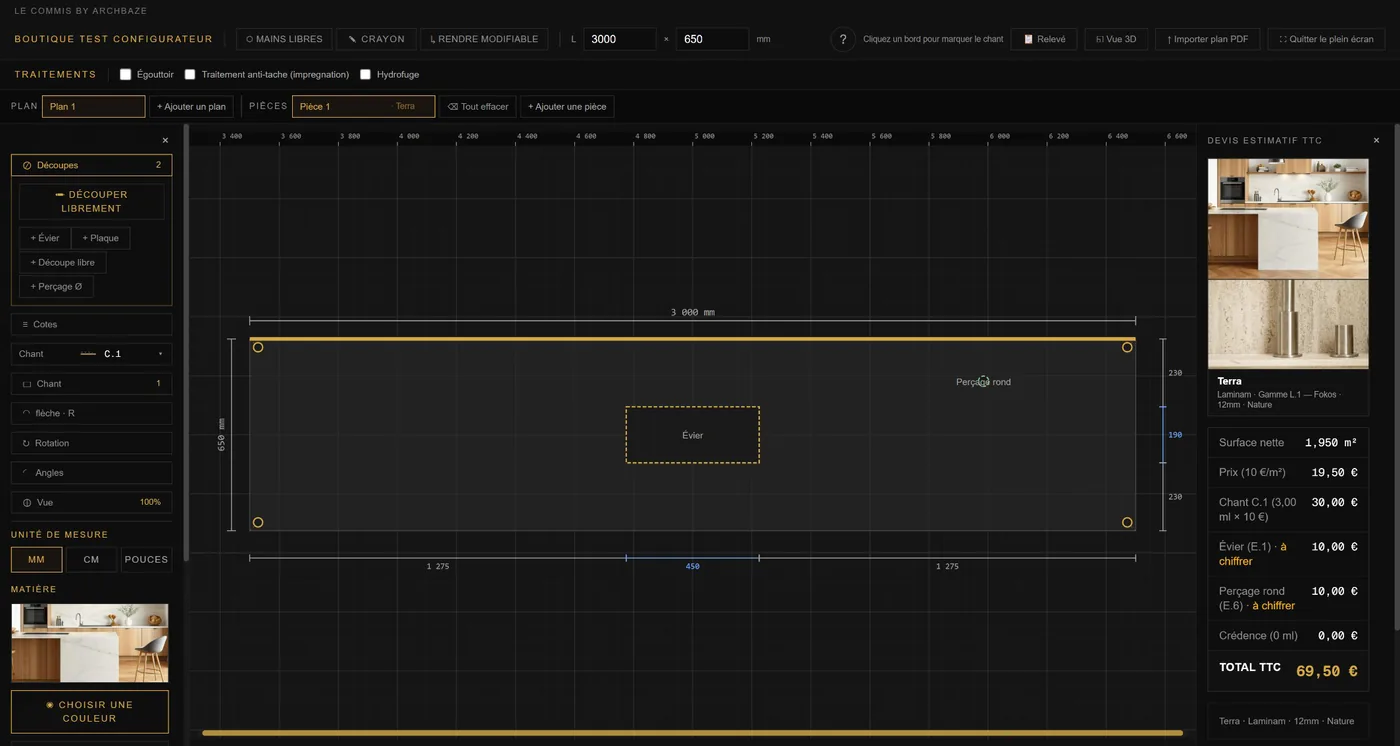Open the Vue 100% zoom section
The image size is (1400, 746).
click(x=91, y=502)
